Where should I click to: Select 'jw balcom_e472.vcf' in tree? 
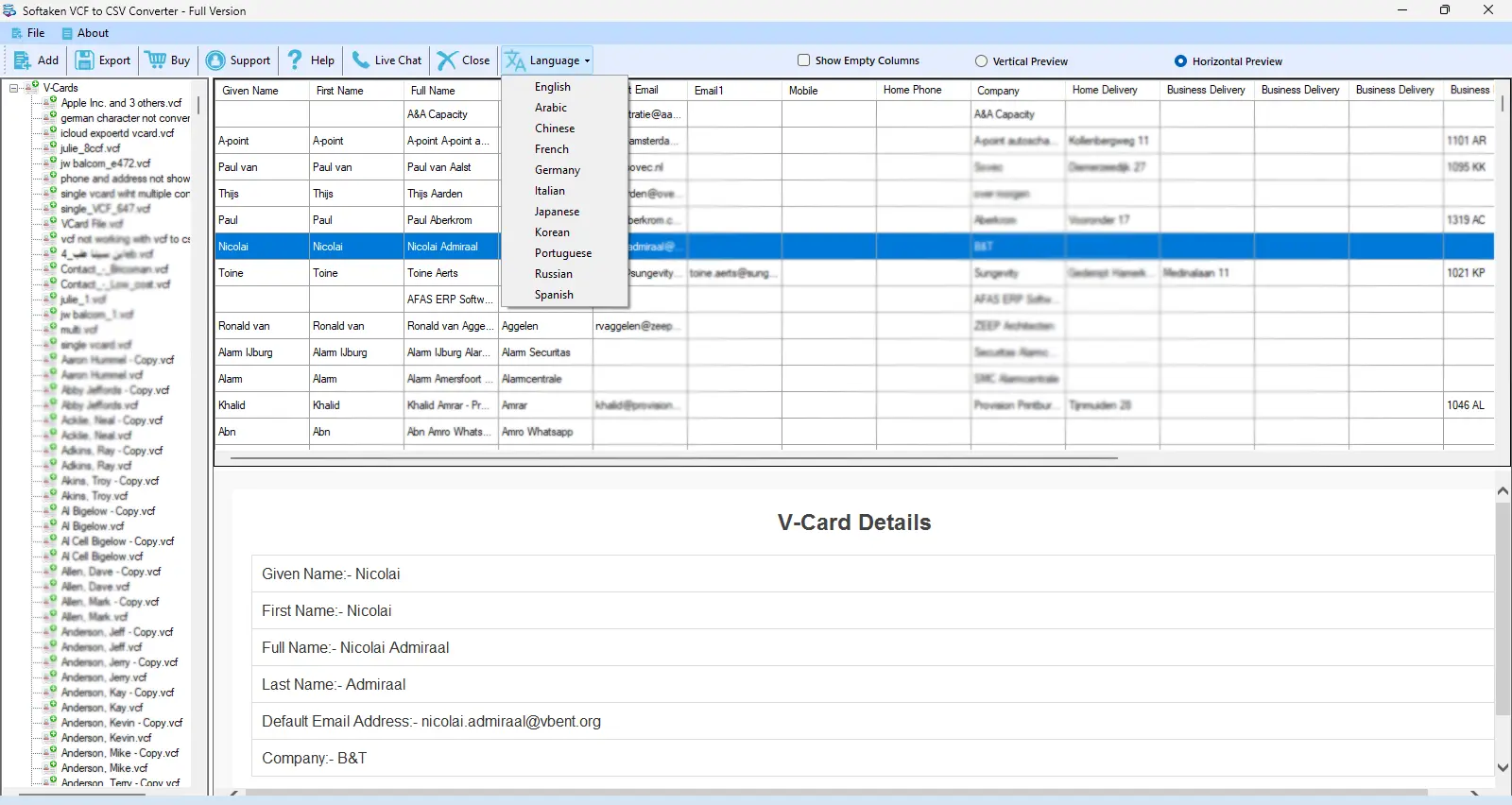[x=105, y=163]
